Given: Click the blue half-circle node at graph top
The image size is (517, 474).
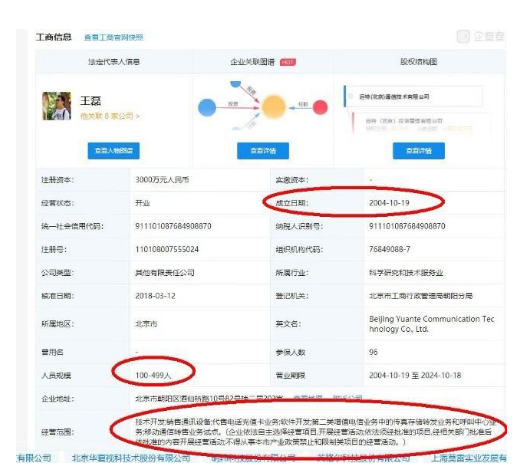Looking at the screenshot, I should pyautogui.click(x=235, y=83).
